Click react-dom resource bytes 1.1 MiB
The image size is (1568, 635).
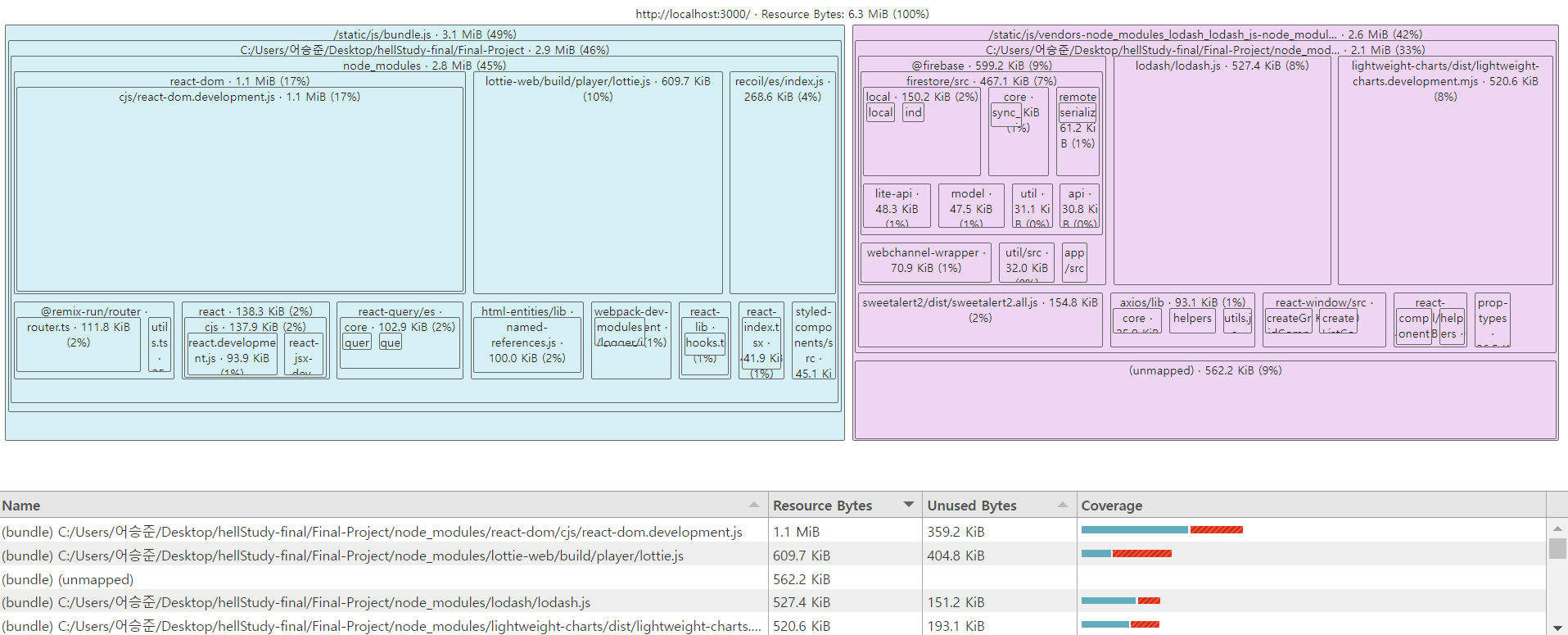click(796, 532)
